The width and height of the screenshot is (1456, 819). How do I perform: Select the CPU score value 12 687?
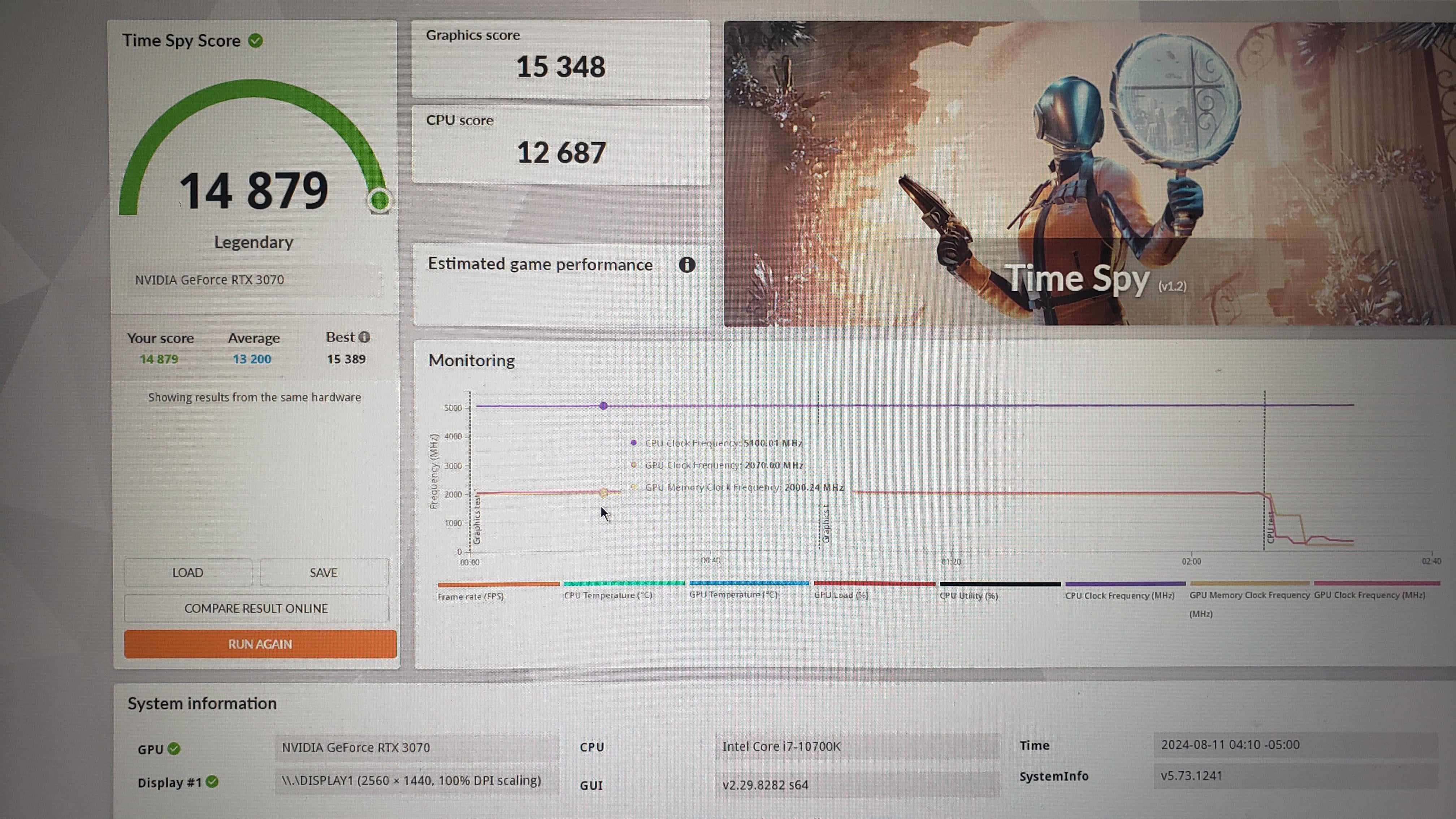tap(561, 153)
